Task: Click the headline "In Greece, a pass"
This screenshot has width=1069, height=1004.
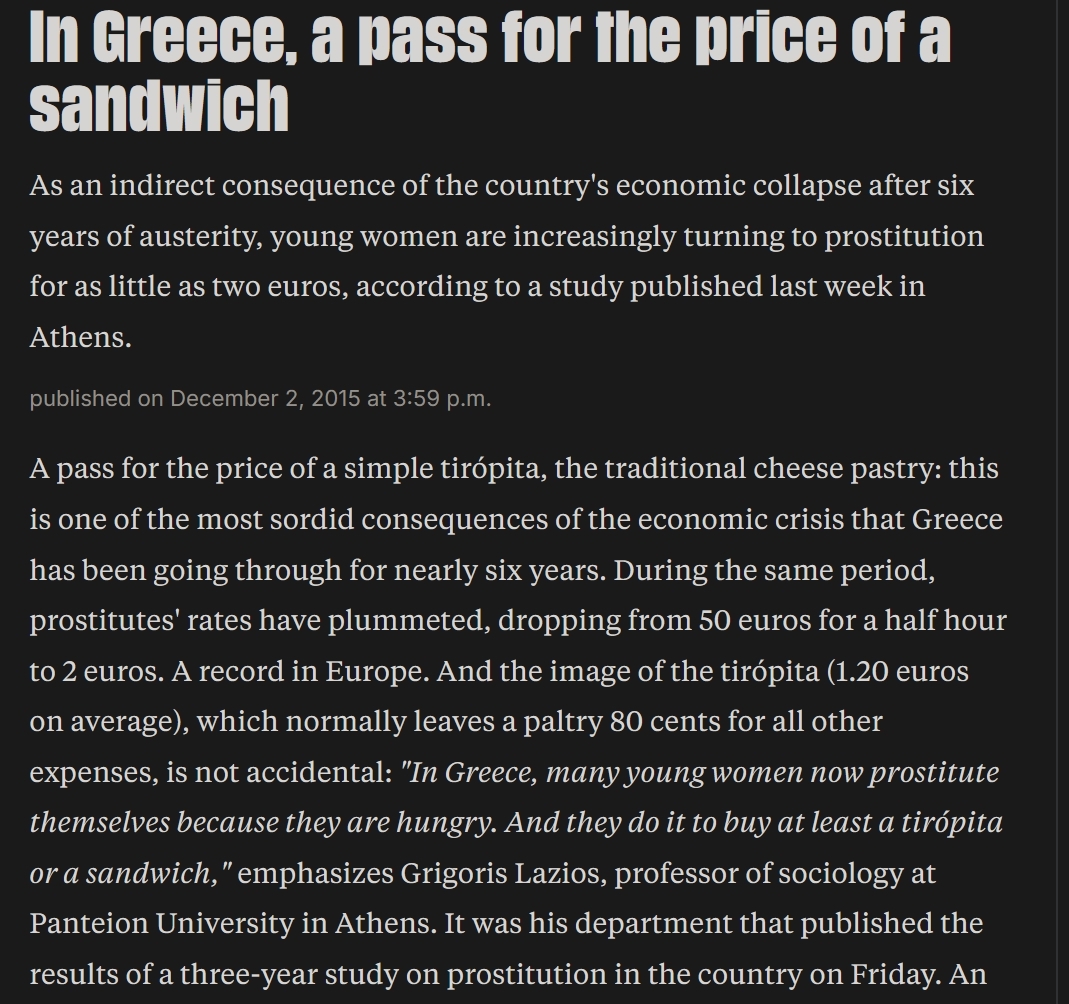Action: tap(258, 37)
